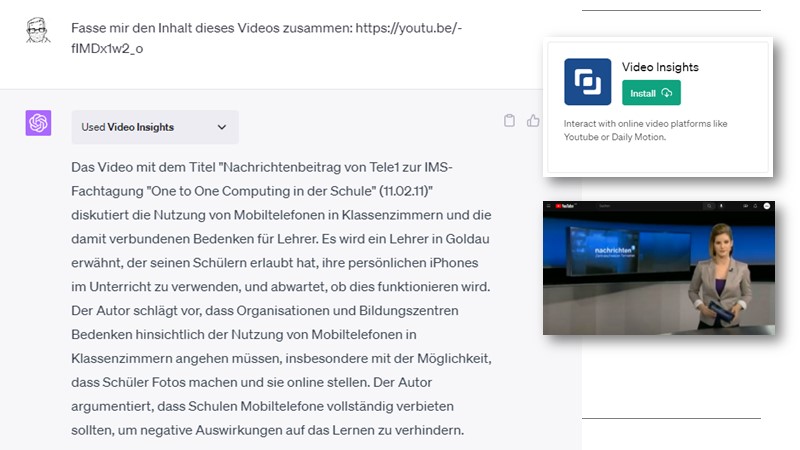
Task: Install the Video Insights plugin
Action: 651,93
